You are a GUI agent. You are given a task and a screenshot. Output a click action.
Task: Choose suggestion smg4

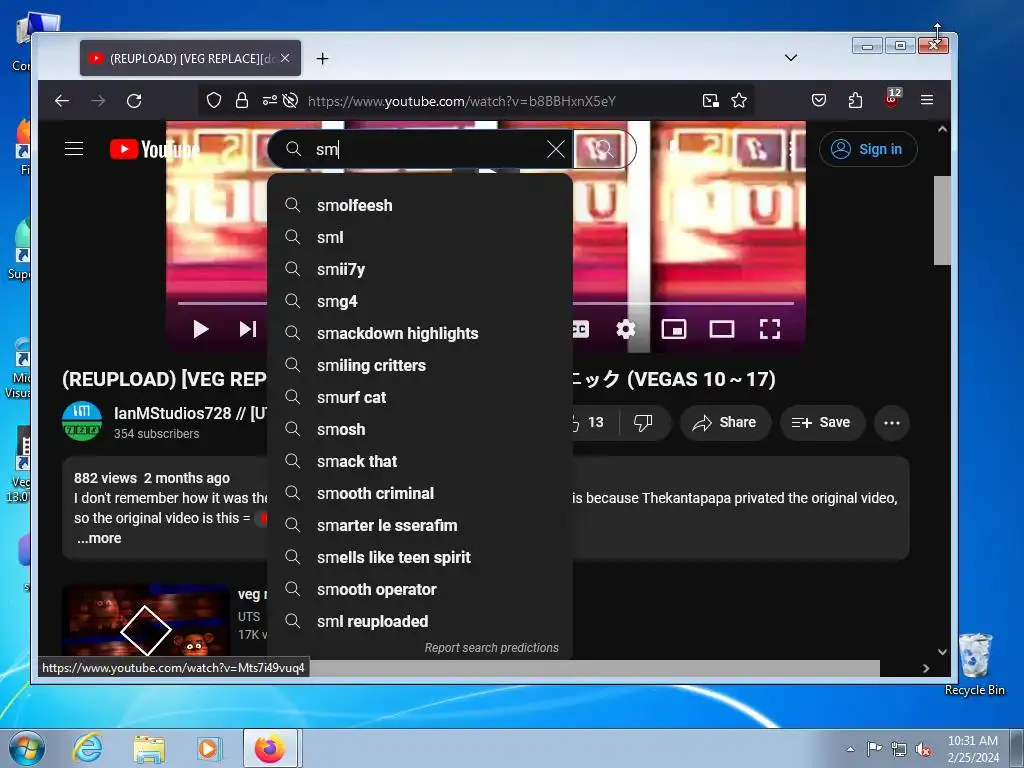[x=420, y=301]
